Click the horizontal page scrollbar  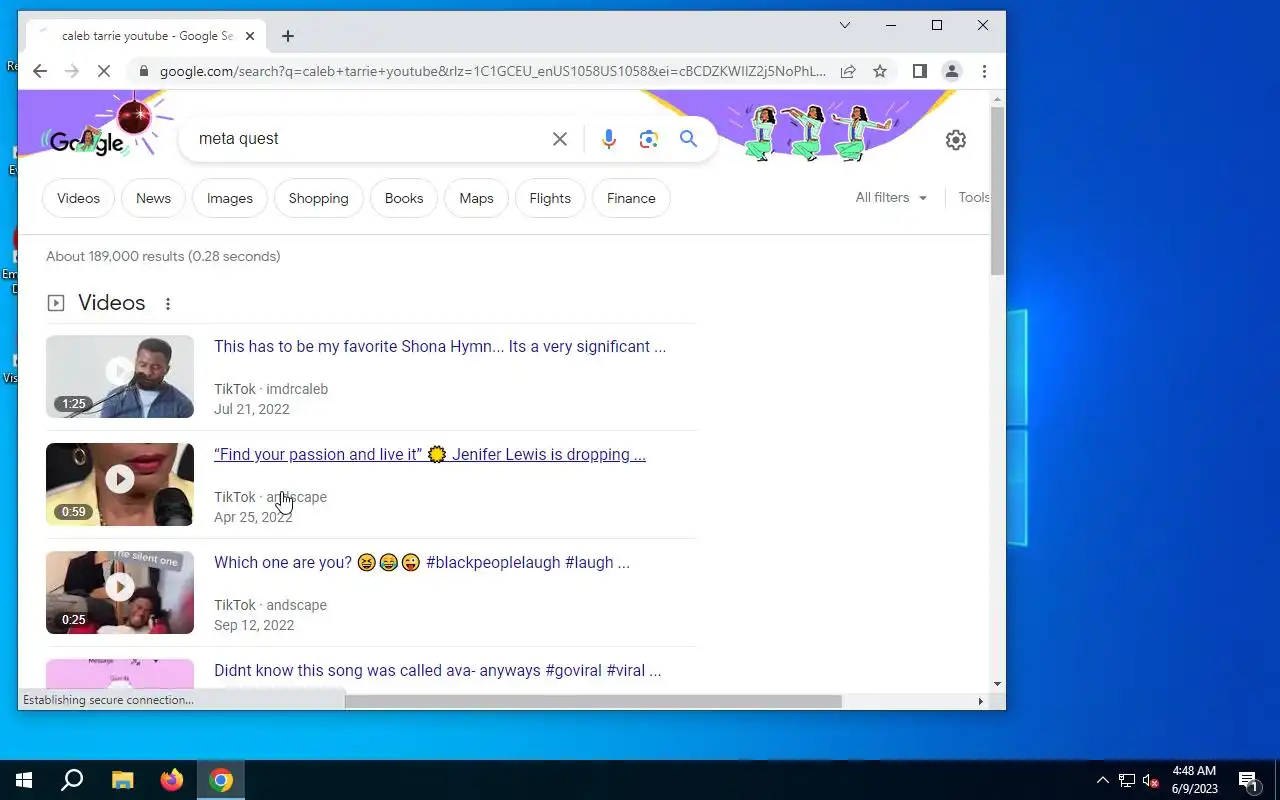point(593,701)
